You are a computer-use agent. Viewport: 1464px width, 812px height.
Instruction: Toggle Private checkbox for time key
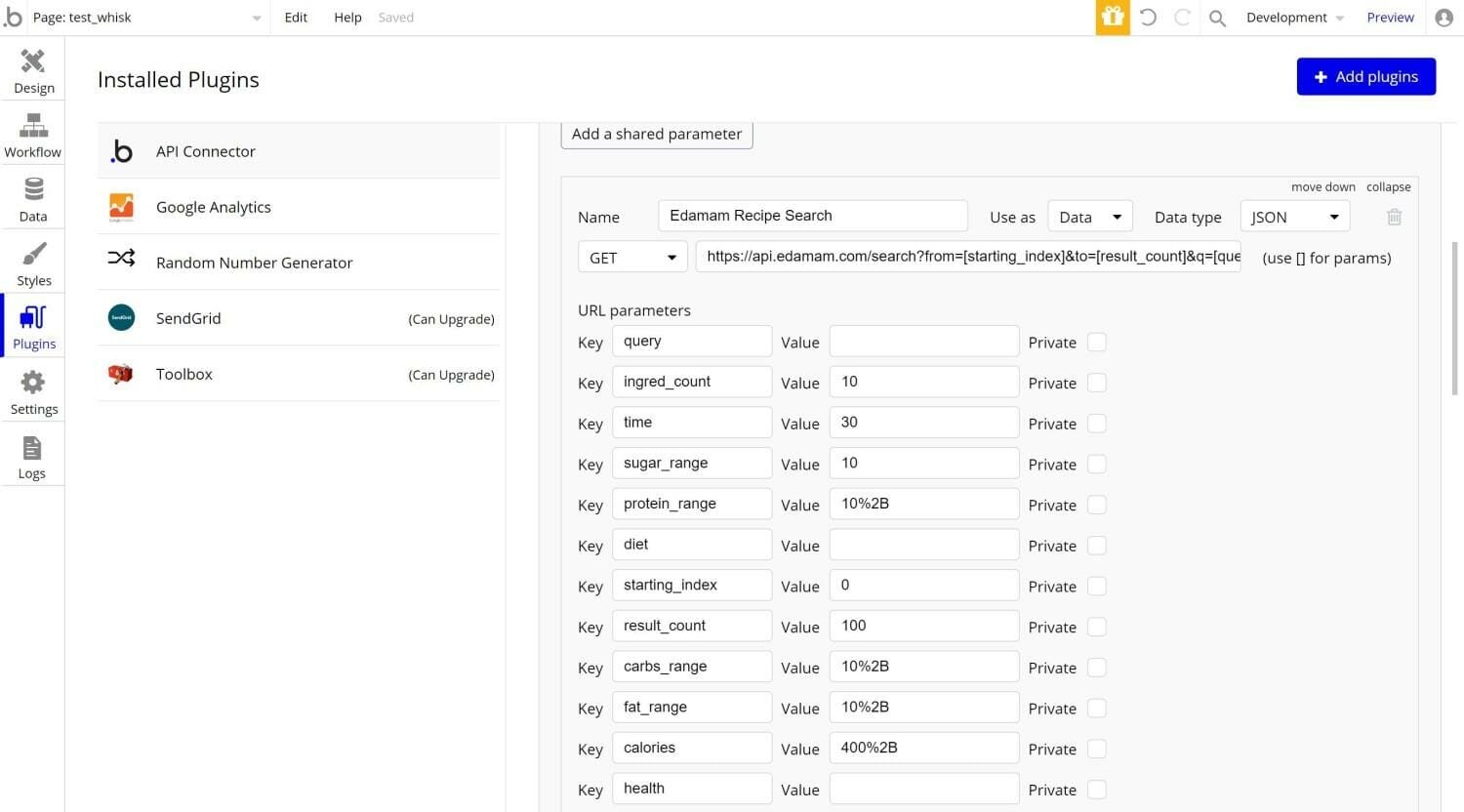[x=1097, y=424]
